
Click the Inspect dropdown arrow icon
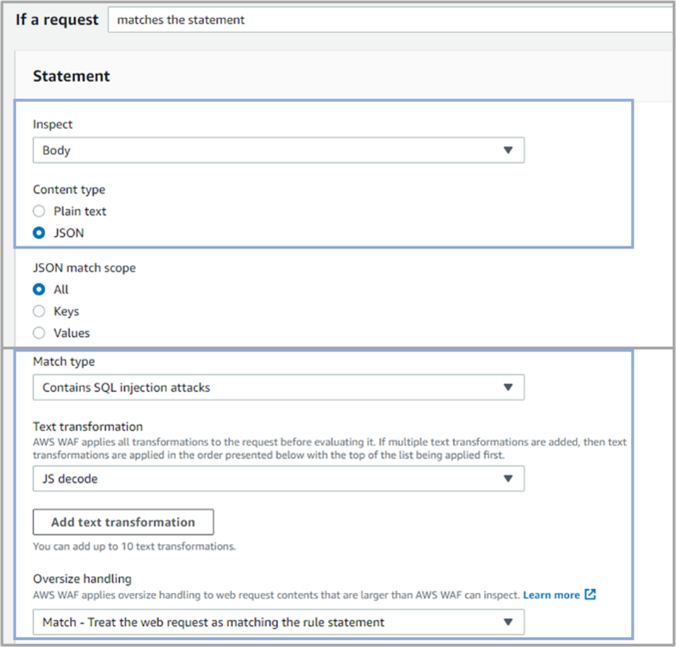pyautogui.click(x=508, y=150)
